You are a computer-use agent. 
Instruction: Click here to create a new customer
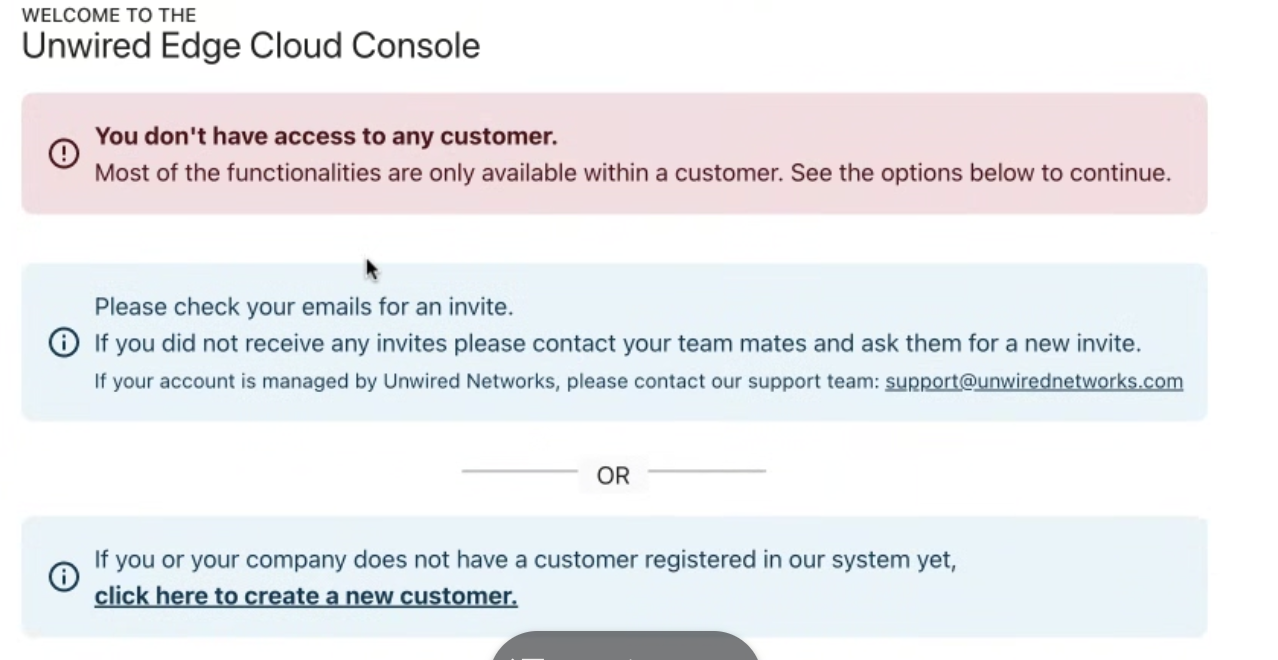pyautogui.click(x=305, y=596)
